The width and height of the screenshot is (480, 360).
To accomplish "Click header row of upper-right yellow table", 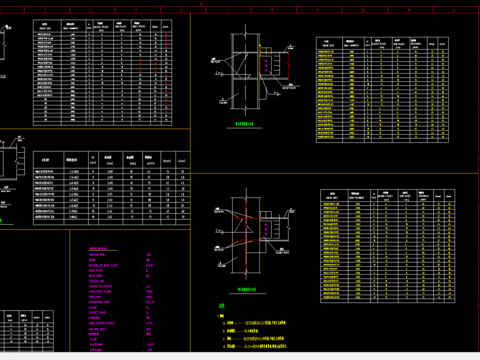I will tap(382, 43).
